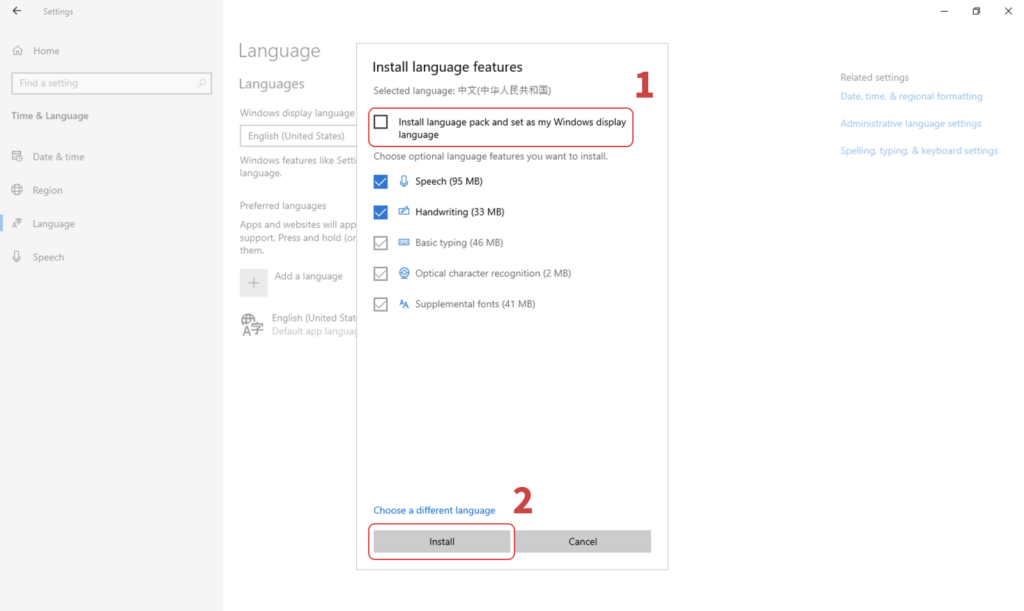Image resolution: width=1024 pixels, height=611 pixels.
Task: Uncheck the Speech (95 MB) checkbox
Action: 381,181
